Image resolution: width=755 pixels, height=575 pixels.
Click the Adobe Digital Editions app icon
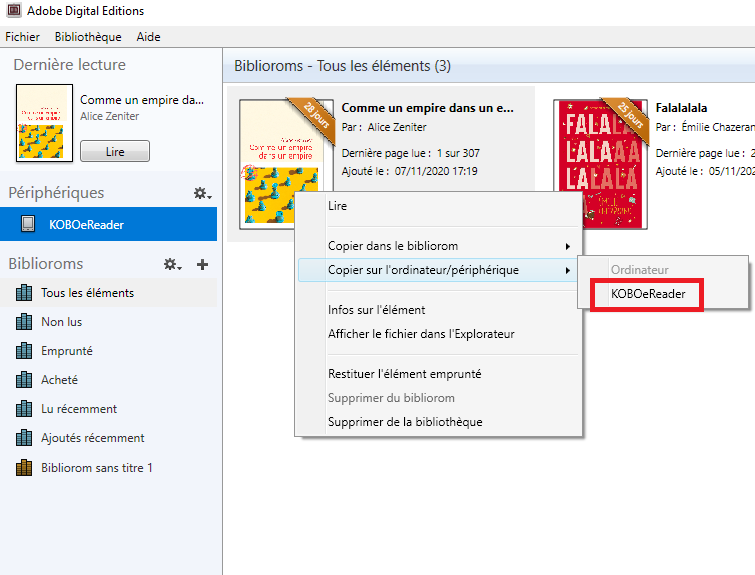13,10
